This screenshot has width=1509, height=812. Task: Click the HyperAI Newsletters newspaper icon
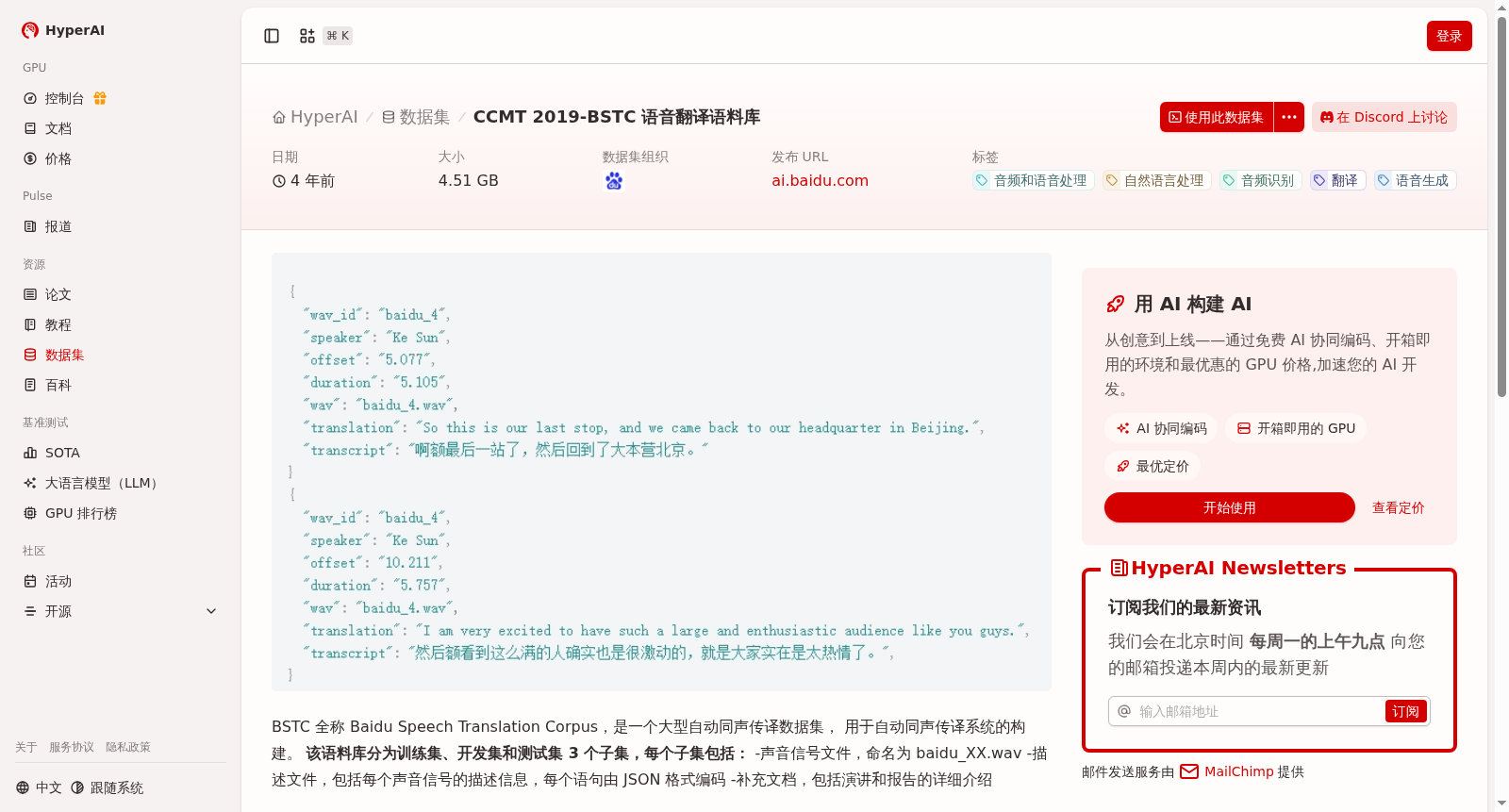(1119, 568)
